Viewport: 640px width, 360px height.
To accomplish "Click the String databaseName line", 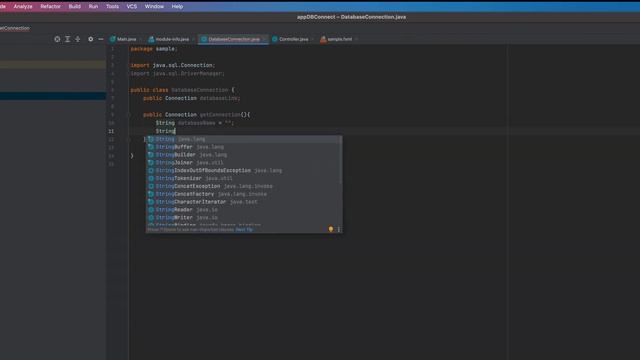I will [x=195, y=123].
